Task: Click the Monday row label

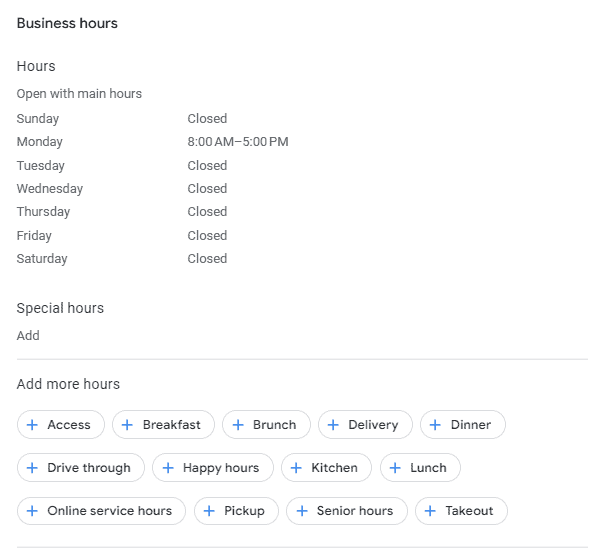Action: coord(39,142)
